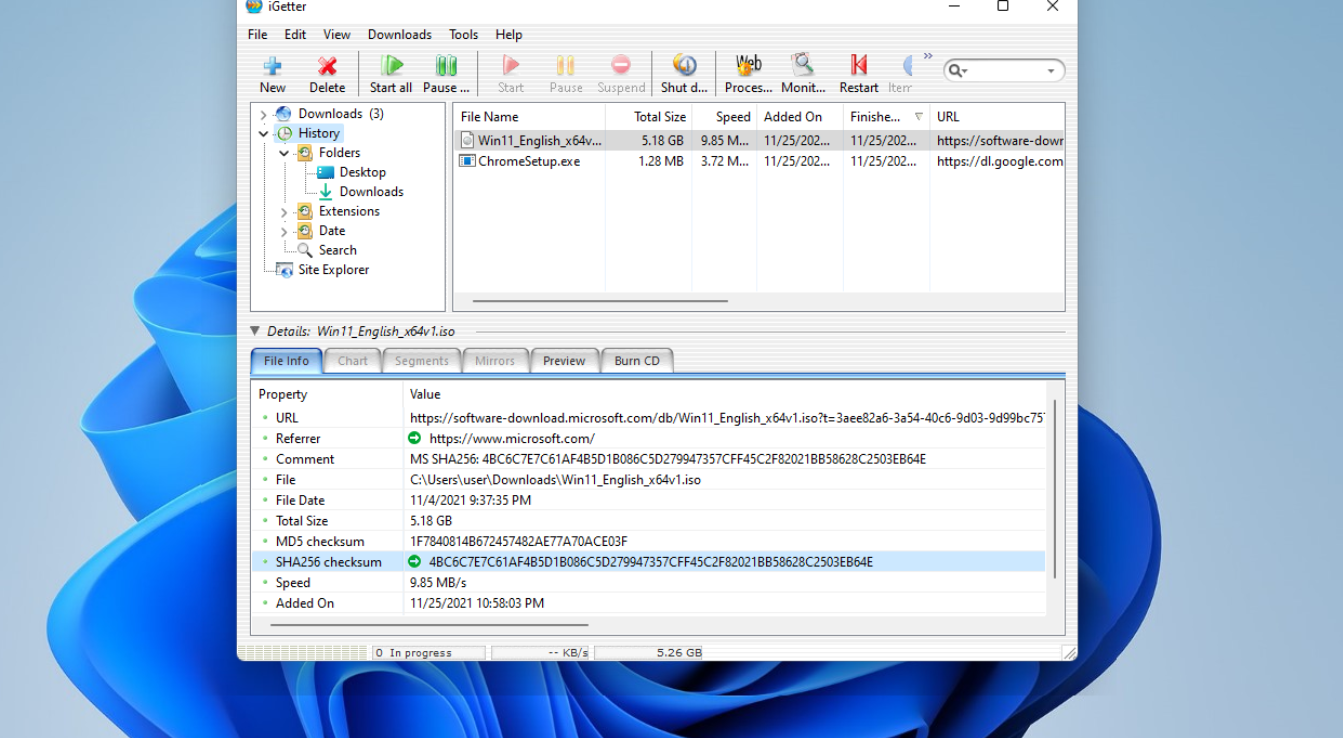Image resolution: width=1343 pixels, height=738 pixels.
Task: Expand the Date tree node
Action: (284, 231)
